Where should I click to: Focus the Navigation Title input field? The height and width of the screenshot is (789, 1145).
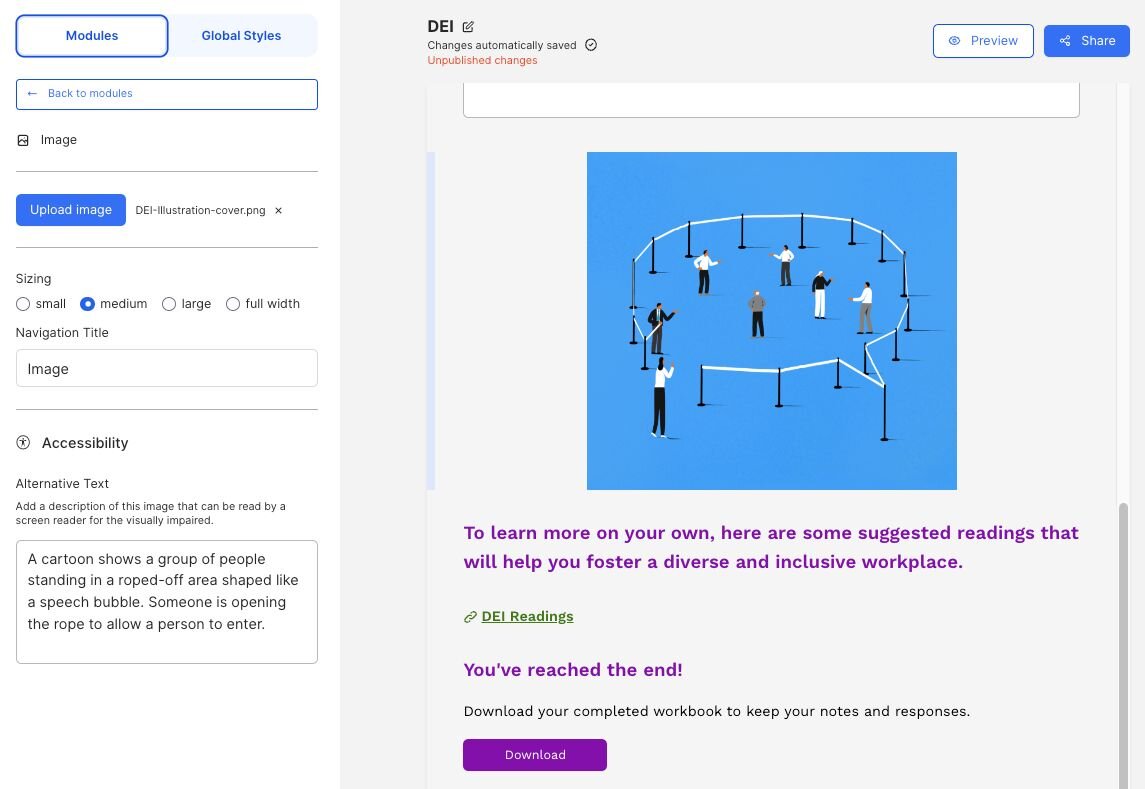pos(167,368)
